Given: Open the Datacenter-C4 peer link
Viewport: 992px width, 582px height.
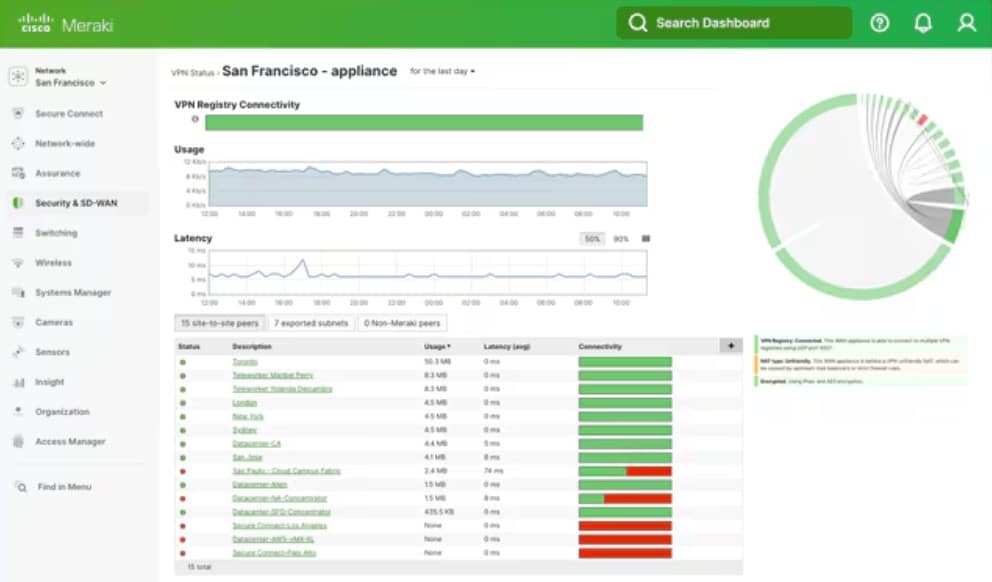Looking at the screenshot, I should point(256,444).
